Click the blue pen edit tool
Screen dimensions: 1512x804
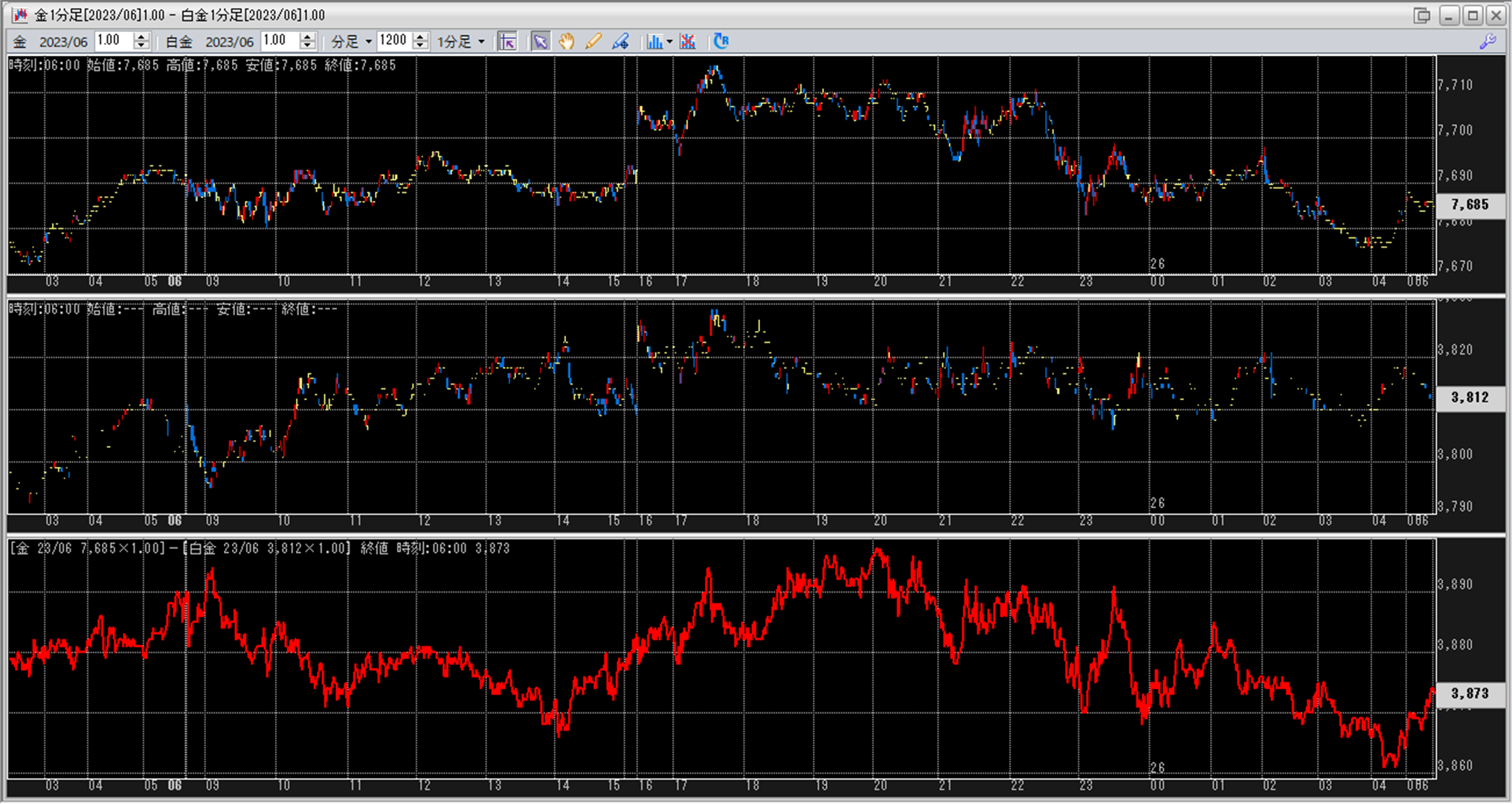pos(620,42)
